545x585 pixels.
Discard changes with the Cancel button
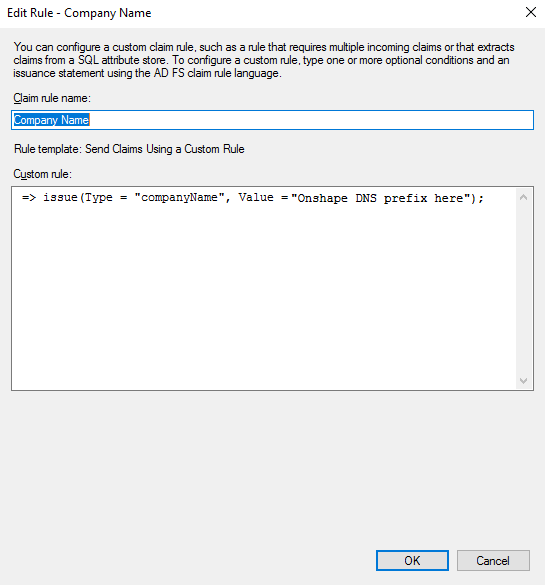click(493, 560)
